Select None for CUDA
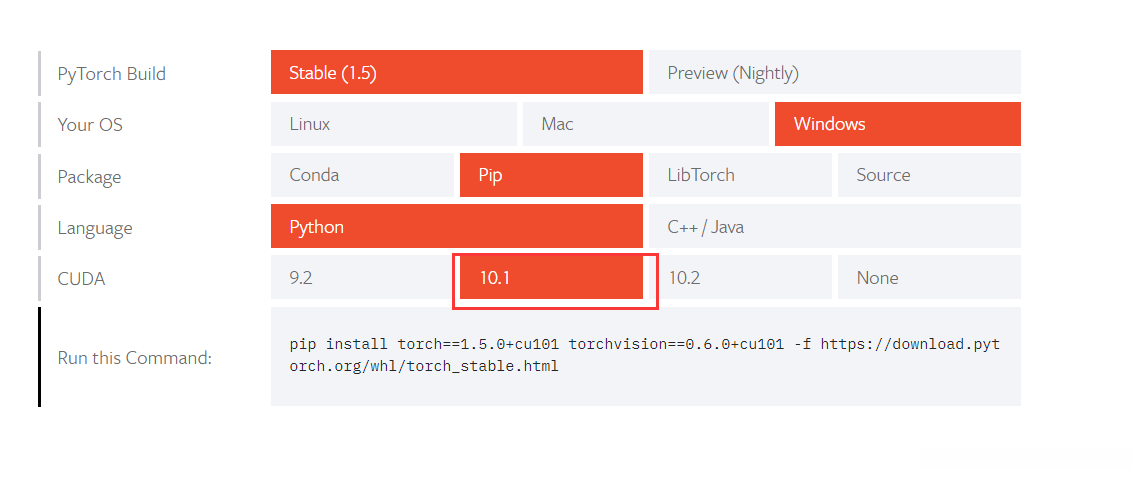Viewport: 1132px width, 477px height. pos(928,278)
